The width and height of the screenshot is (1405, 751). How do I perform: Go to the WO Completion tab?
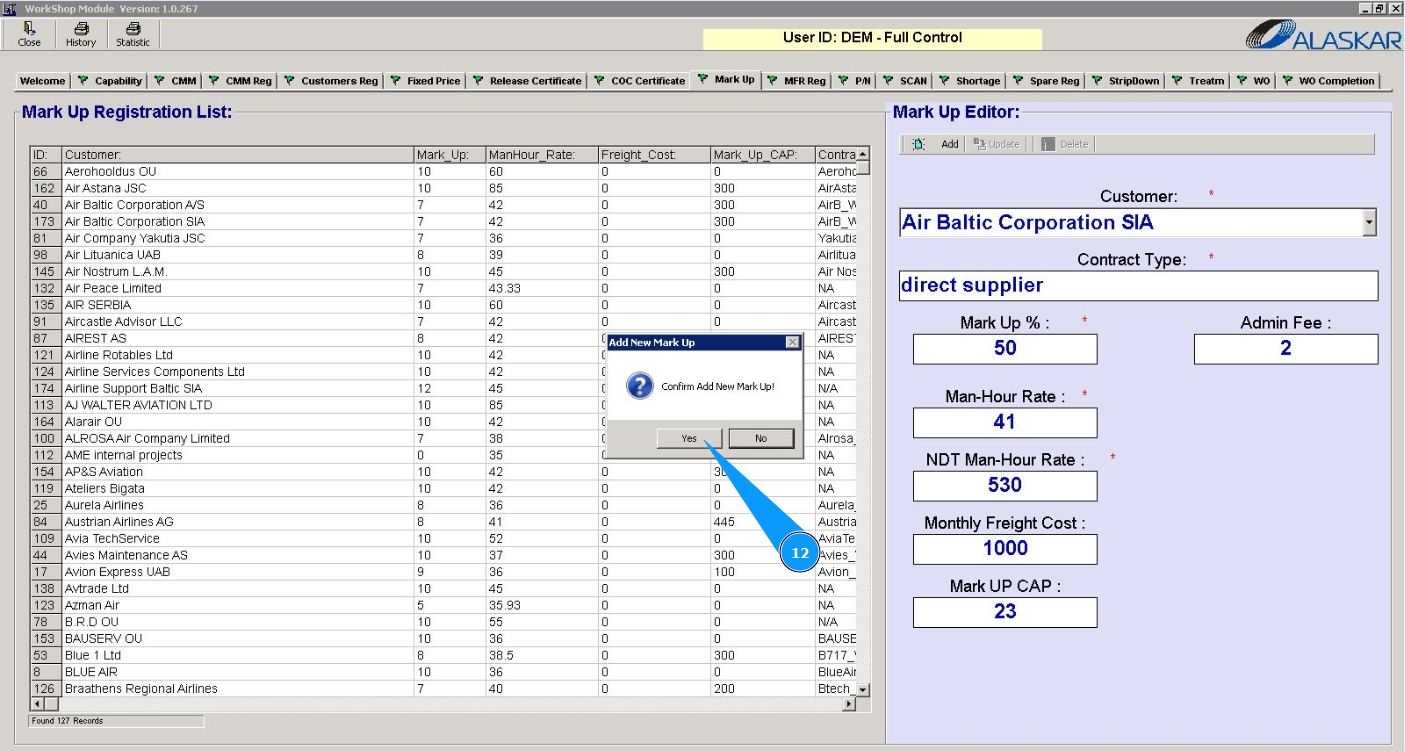pyautogui.click(x=1328, y=81)
